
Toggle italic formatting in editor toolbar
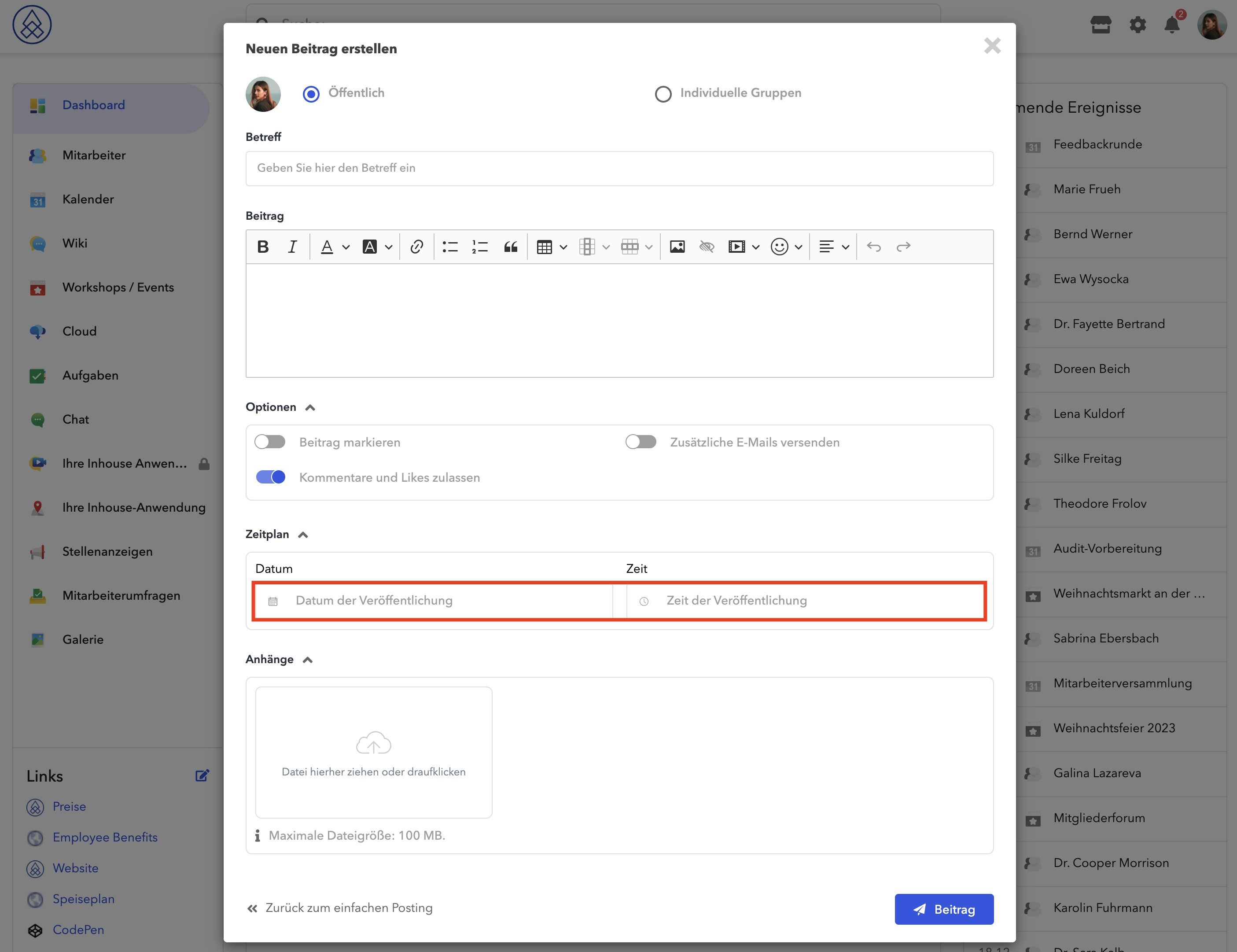[292, 247]
